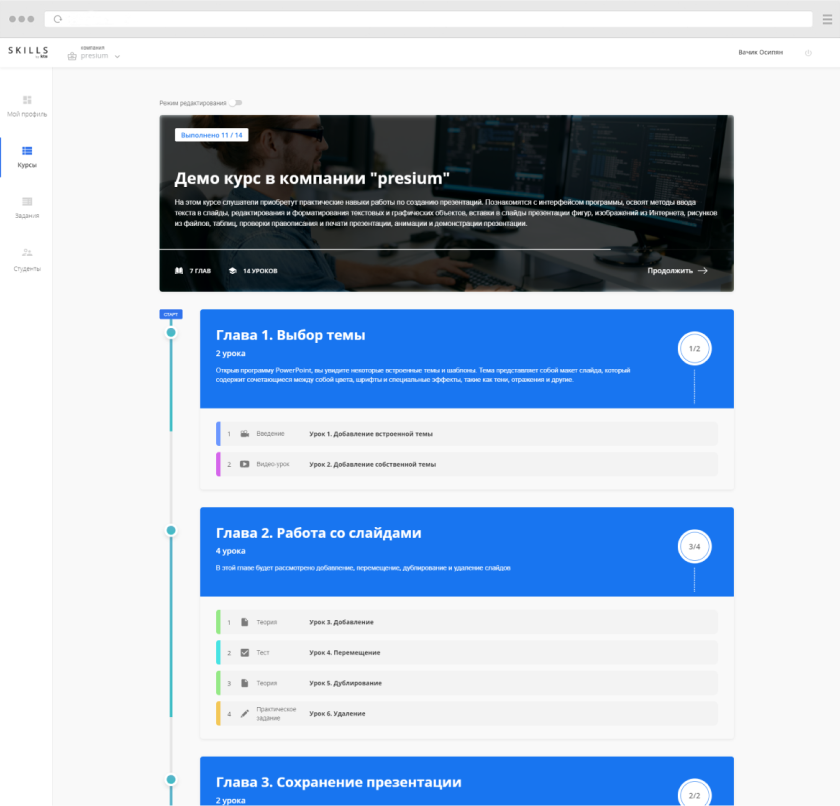
Task: Click the Теория document icon for Урок 5
Action: pos(244,683)
